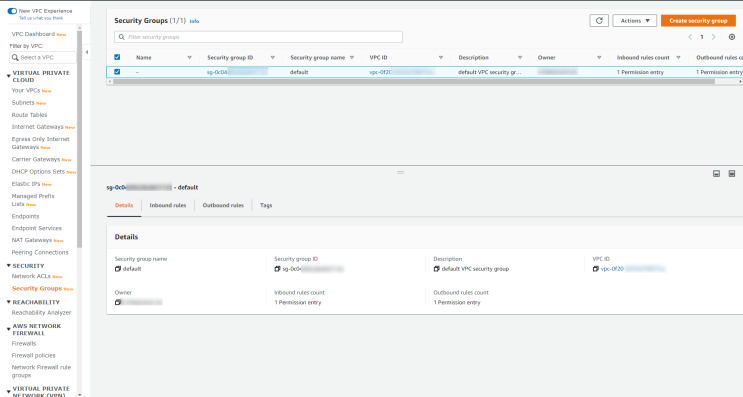Open Network Firewall rule groups
Screen dimensions: 743x397
pyautogui.click(x=41, y=371)
